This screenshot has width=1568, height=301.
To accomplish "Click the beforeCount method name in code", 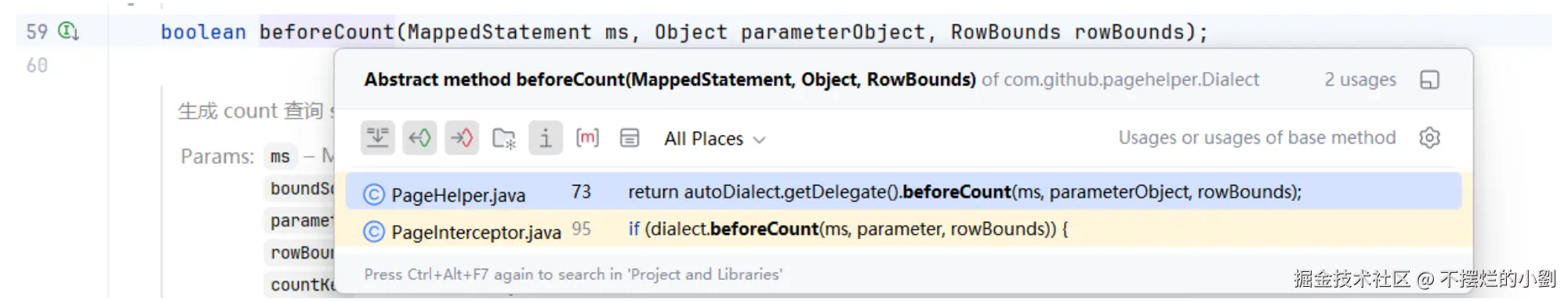I will coord(327,32).
